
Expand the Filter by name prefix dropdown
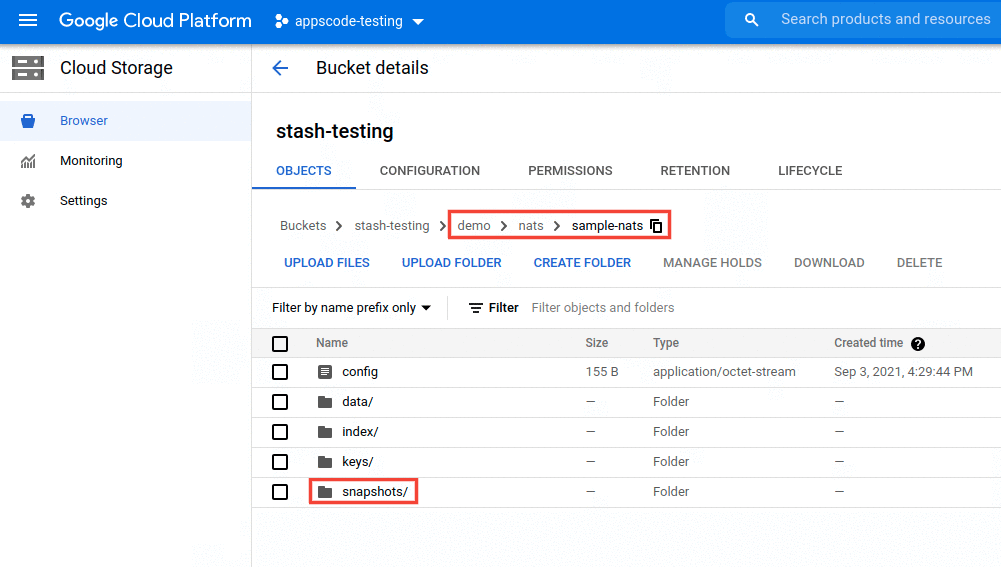click(x=351, y=308)
